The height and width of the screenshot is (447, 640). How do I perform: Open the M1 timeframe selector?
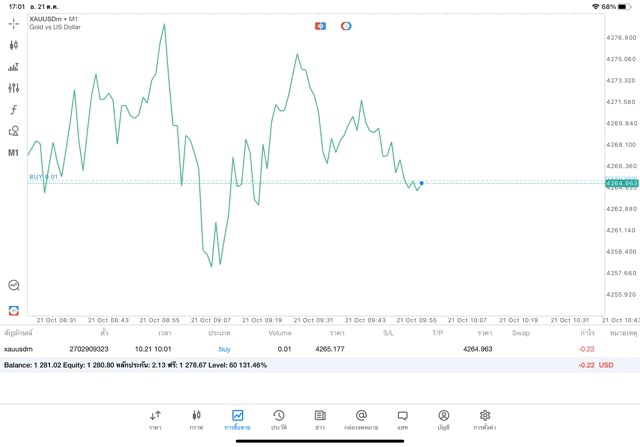[x=14, y=153]
